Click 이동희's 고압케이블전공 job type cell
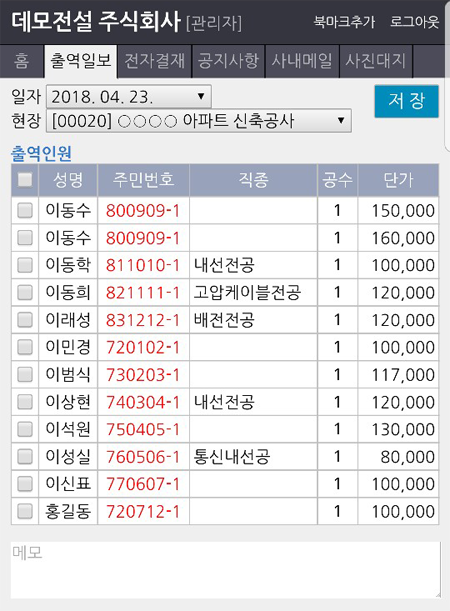450x611 pixels. [x=253, y=292]
